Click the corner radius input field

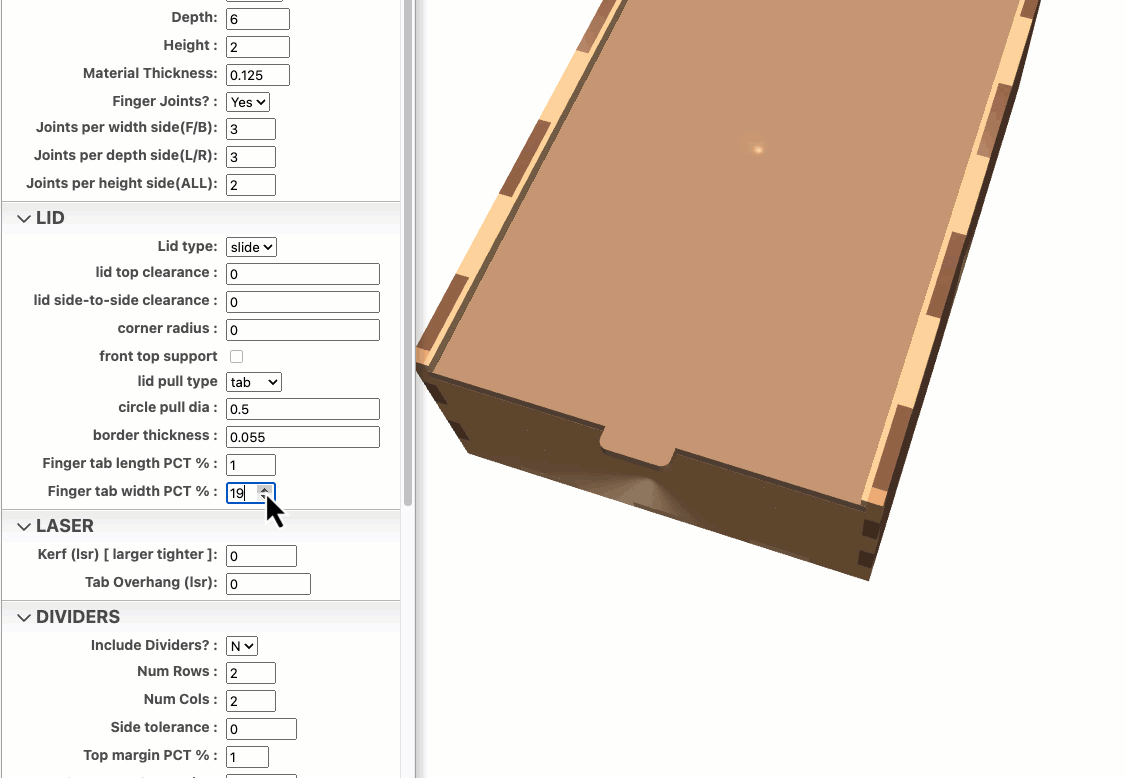(x=303, y=330)
